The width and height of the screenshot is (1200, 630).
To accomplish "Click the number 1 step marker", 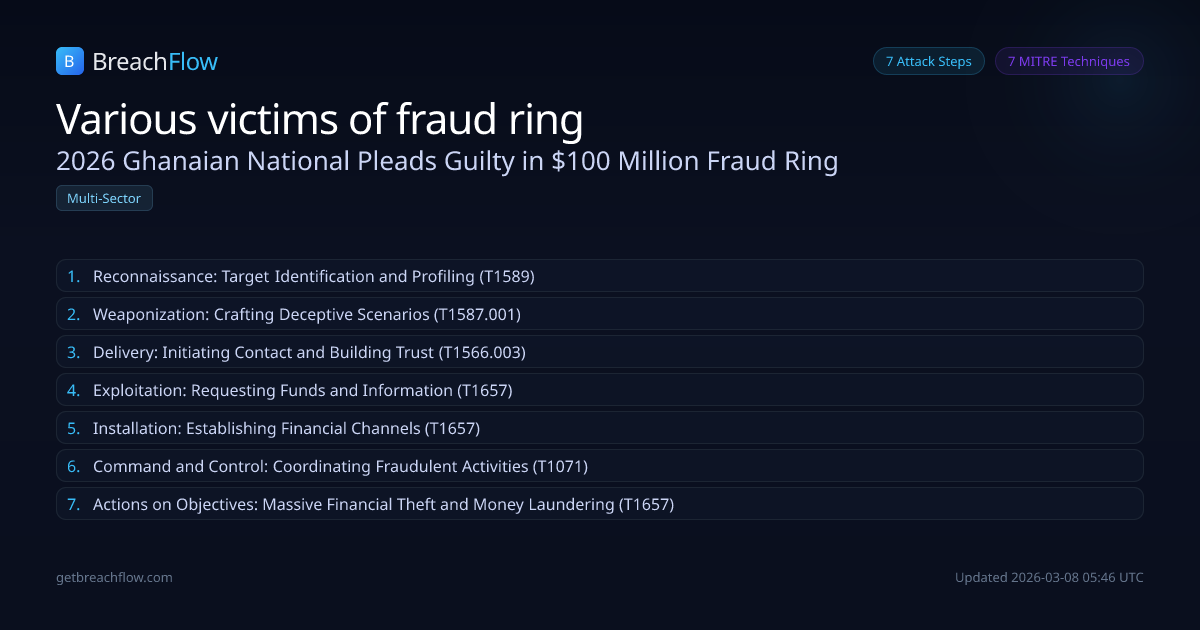I will coord(73,276).
